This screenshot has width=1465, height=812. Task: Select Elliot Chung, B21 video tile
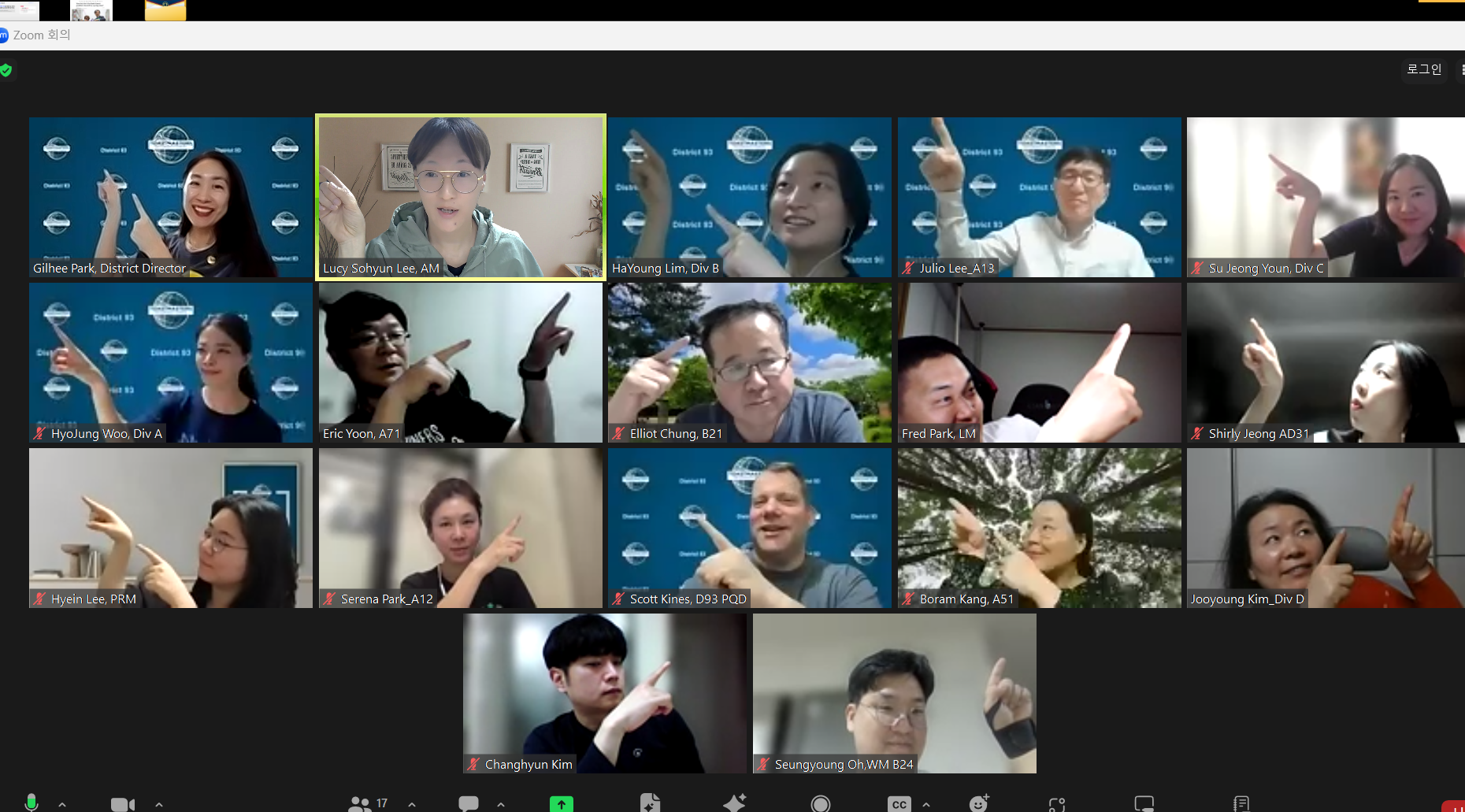[750, 362]
